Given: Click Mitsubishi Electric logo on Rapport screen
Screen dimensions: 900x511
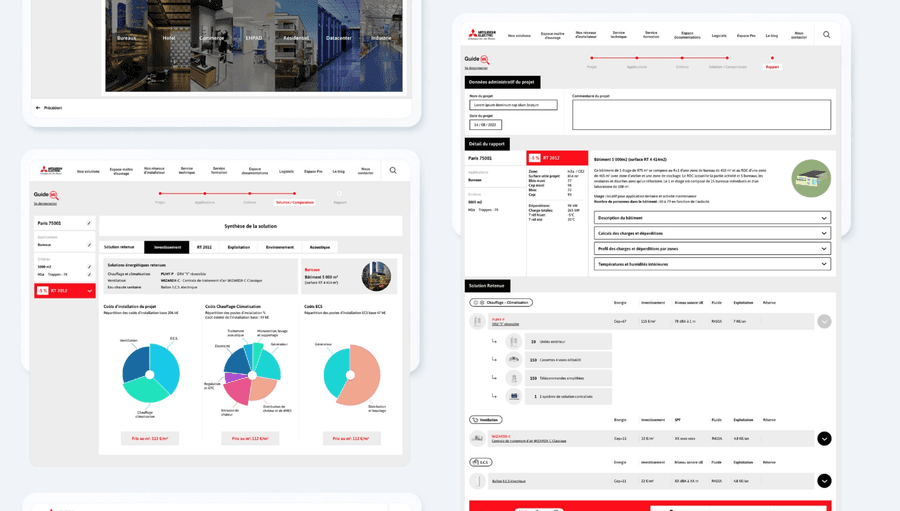Looking at the screenshot, I should pyautogui.click(x=482, y=34).
